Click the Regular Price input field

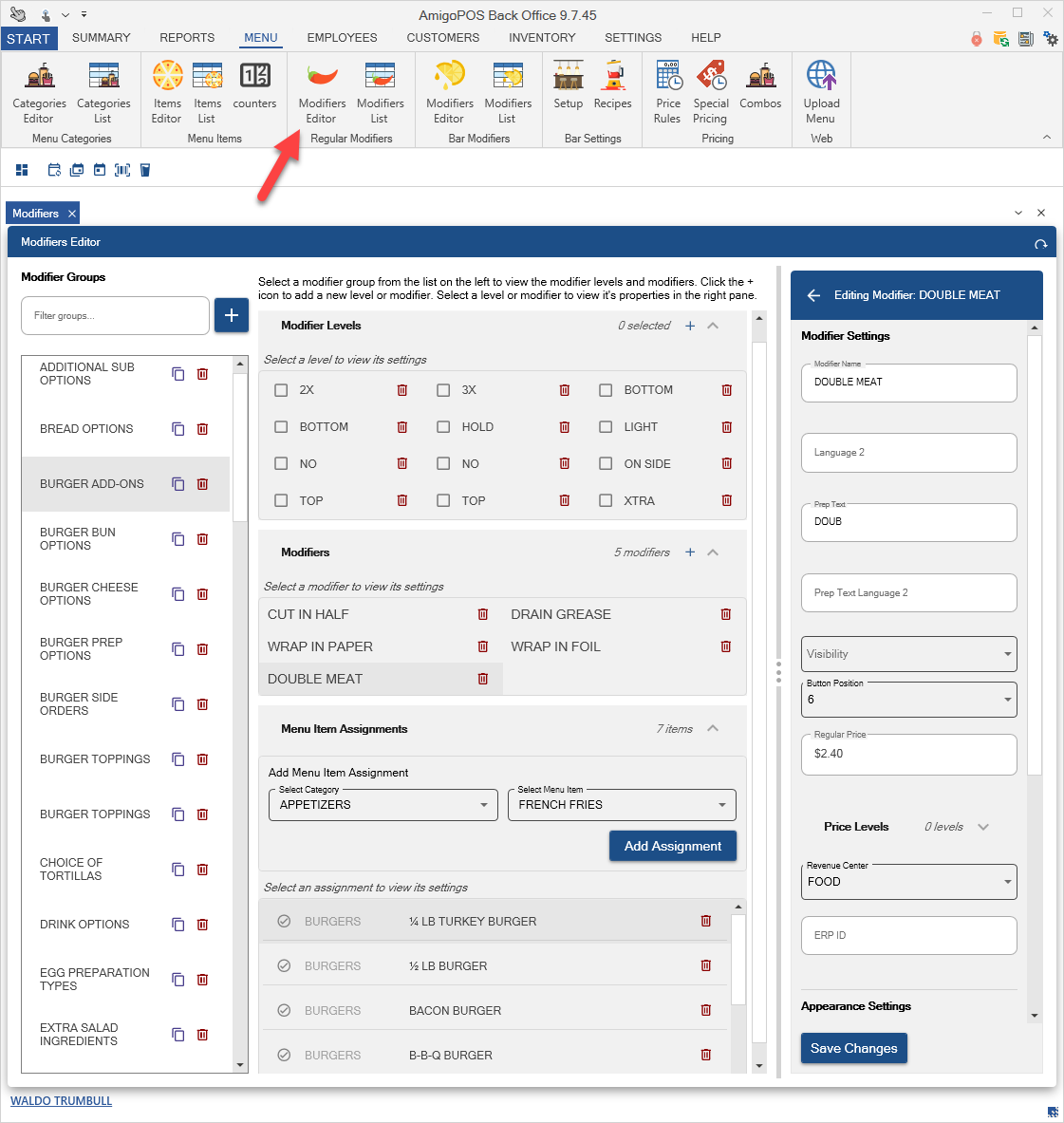908,754
